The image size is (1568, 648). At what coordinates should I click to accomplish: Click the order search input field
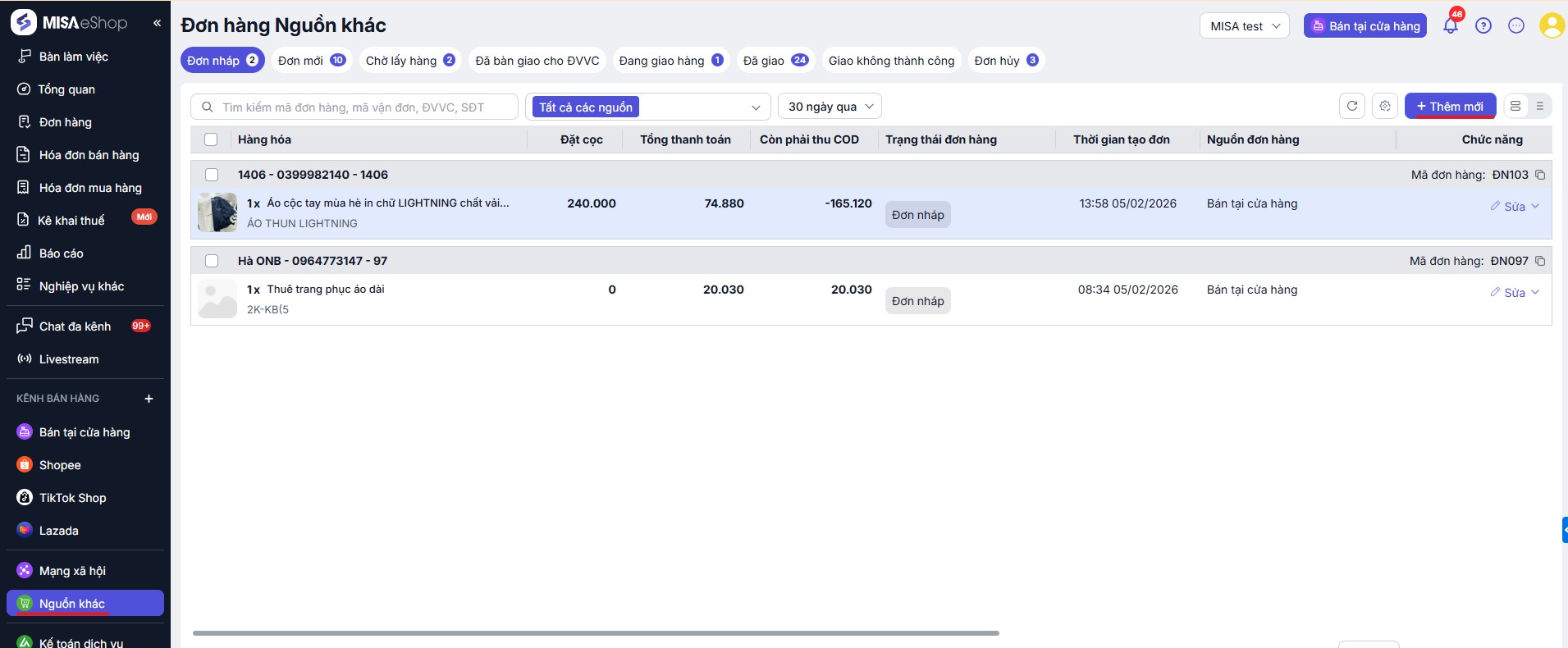tap(361, 107)
